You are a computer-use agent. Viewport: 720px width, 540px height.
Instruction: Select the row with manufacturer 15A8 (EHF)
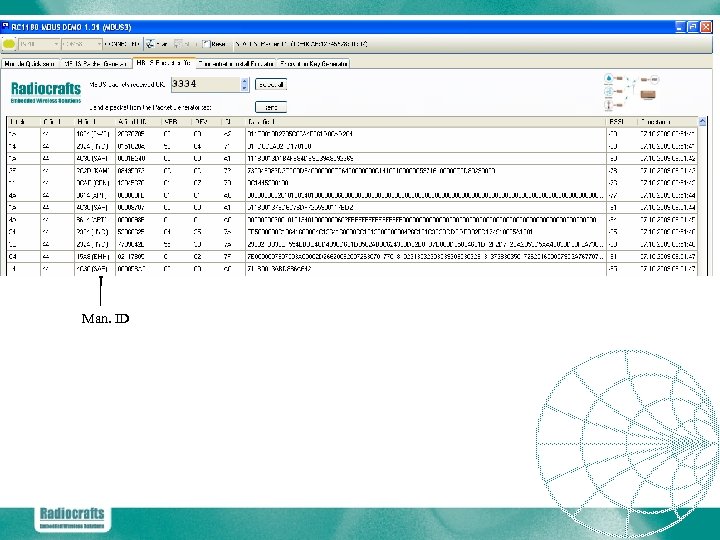click(352, 257)
